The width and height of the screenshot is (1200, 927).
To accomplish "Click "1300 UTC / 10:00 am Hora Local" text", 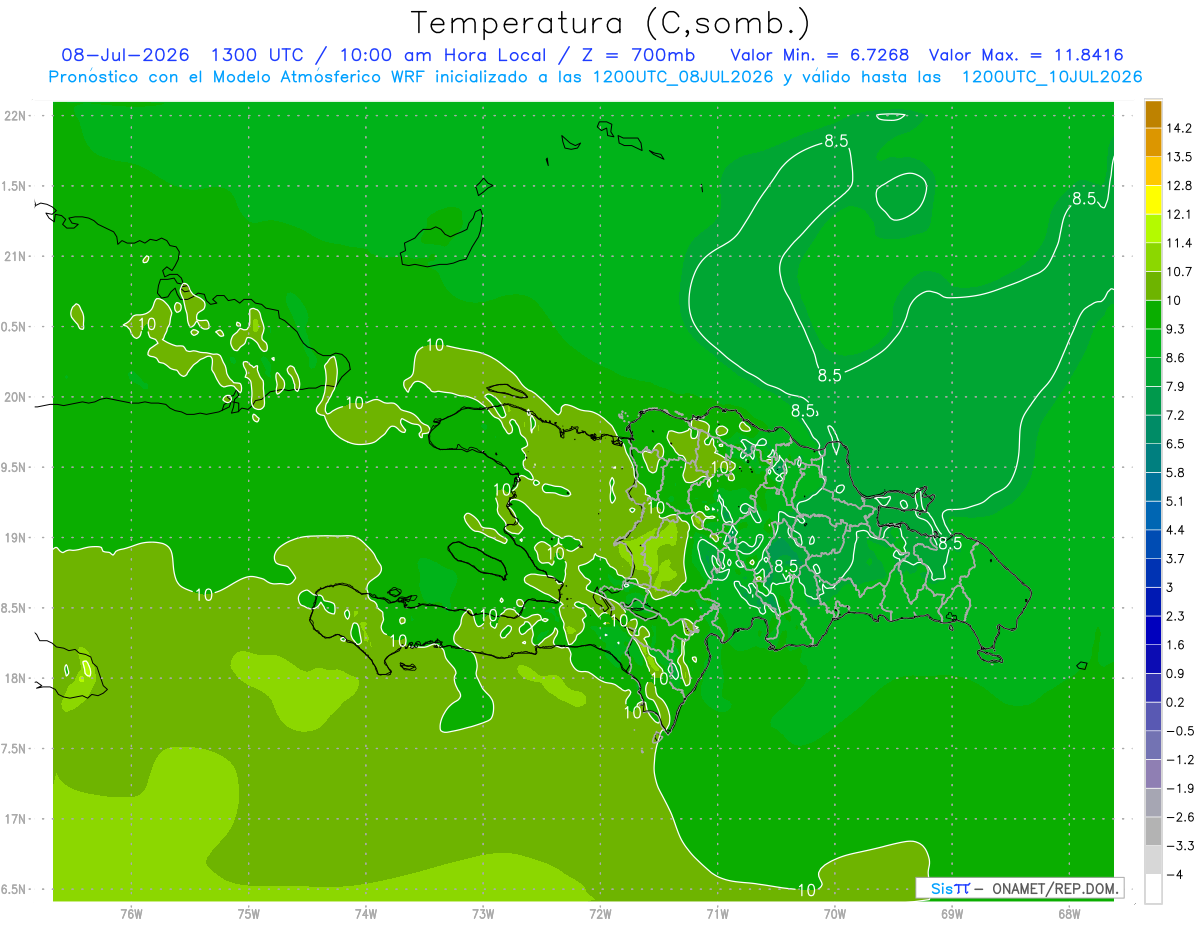I will point(379,54).
